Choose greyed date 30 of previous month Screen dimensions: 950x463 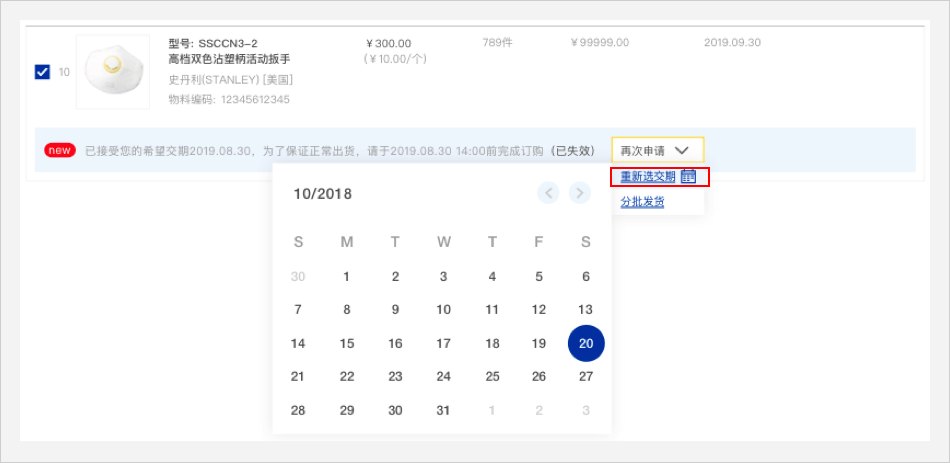tap(298, 277)
